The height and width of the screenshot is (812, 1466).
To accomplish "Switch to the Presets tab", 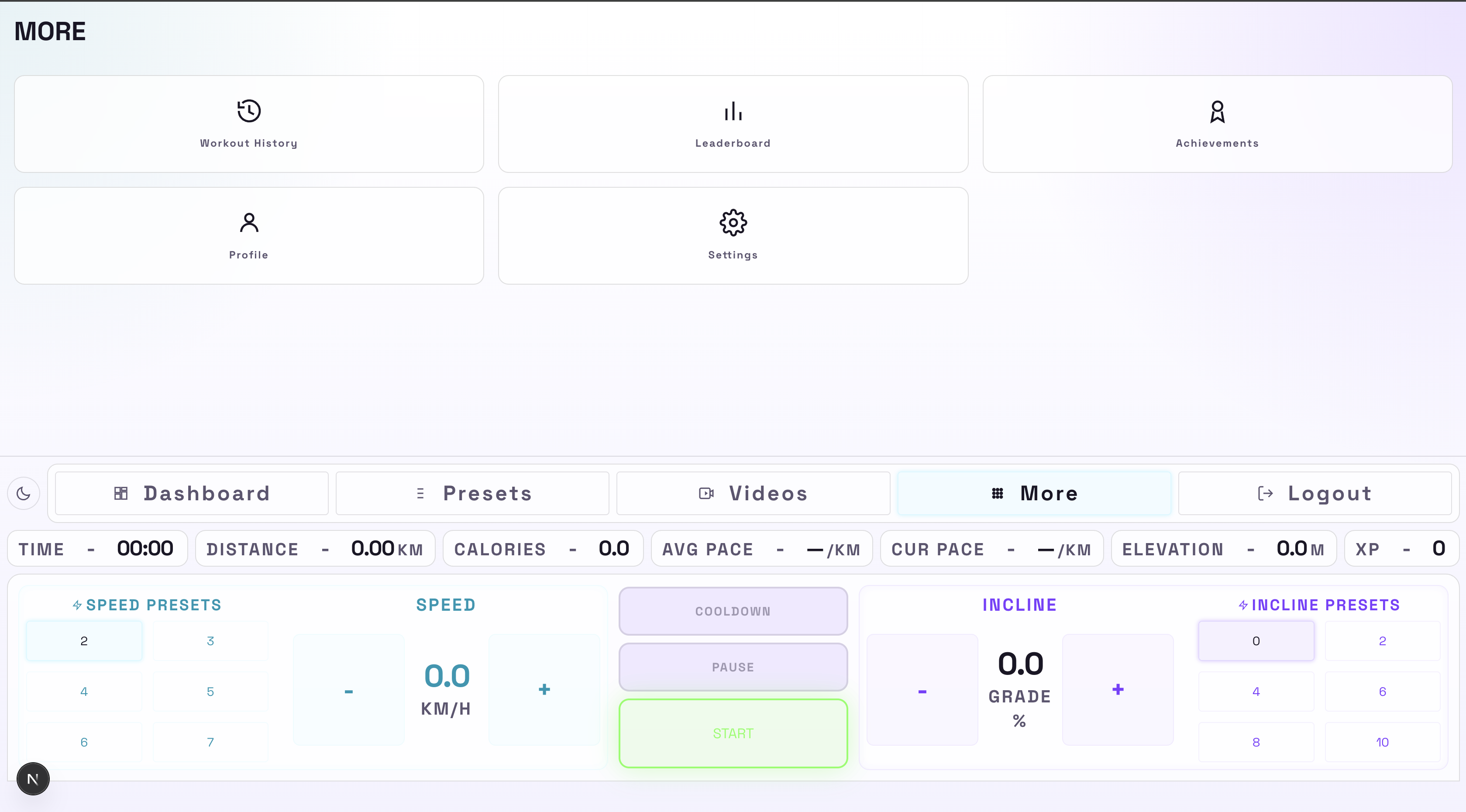I will 472,493.
